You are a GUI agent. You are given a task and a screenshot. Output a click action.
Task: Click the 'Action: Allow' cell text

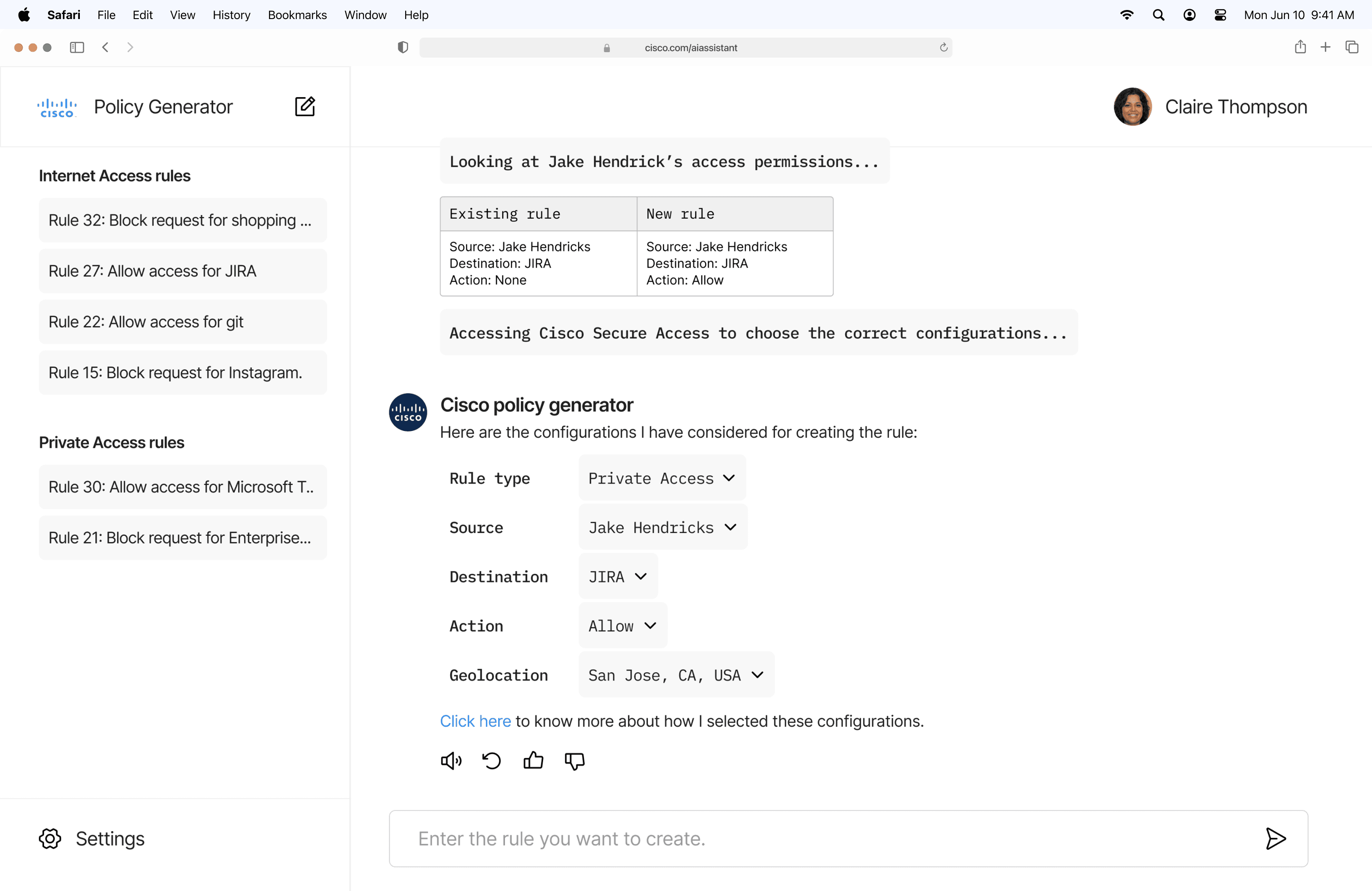(x=684, y=280)
